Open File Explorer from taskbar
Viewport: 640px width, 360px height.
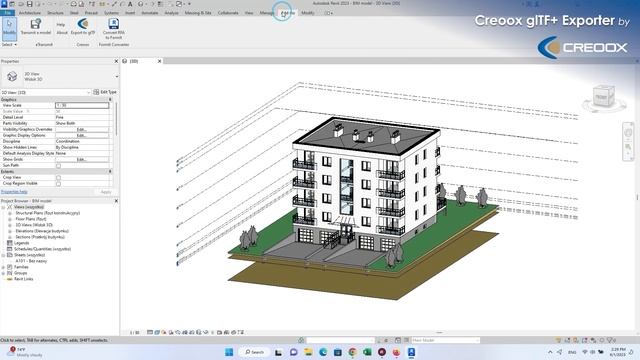308,352
